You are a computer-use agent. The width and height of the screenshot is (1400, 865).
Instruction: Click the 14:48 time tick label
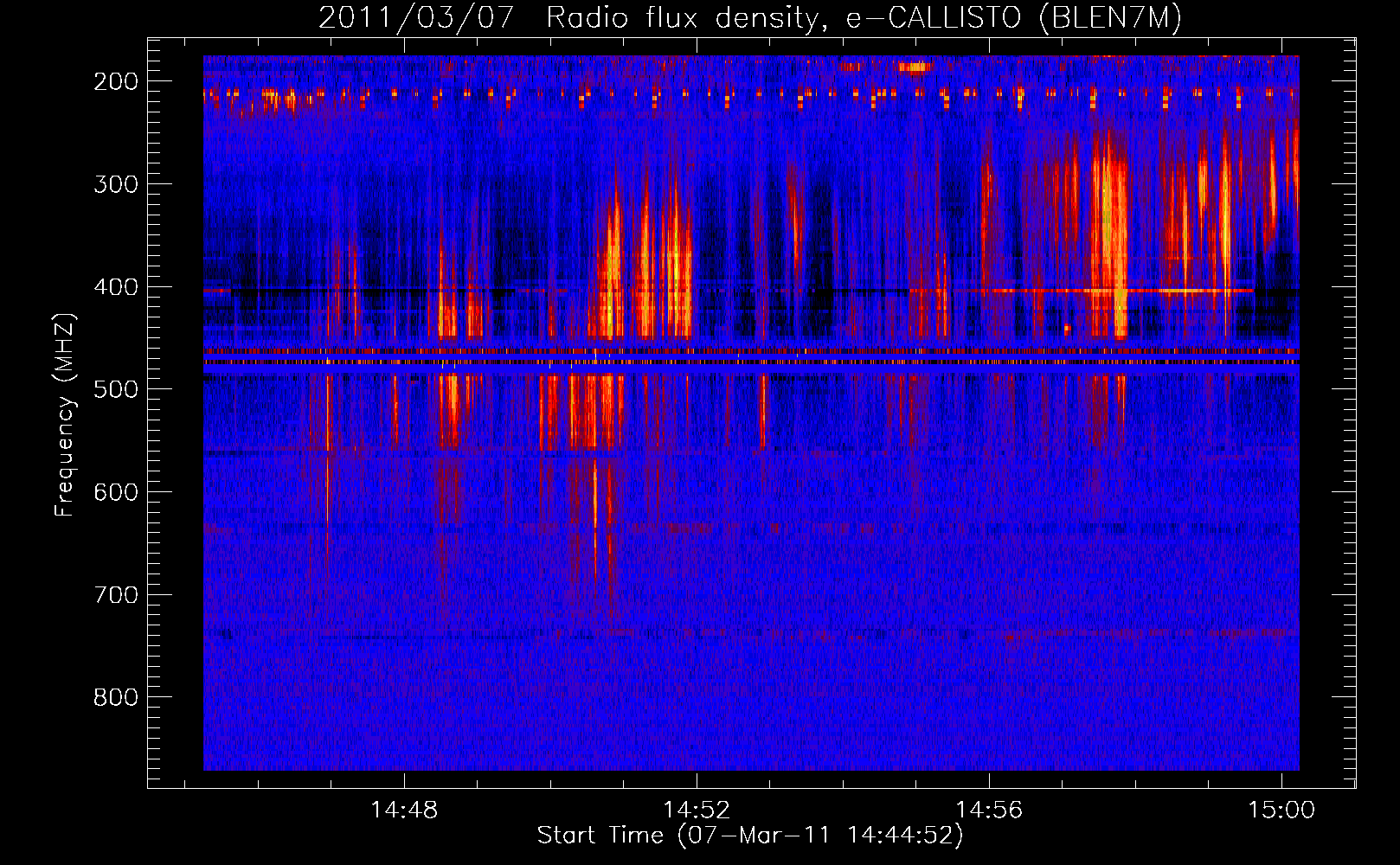(404, 811)
